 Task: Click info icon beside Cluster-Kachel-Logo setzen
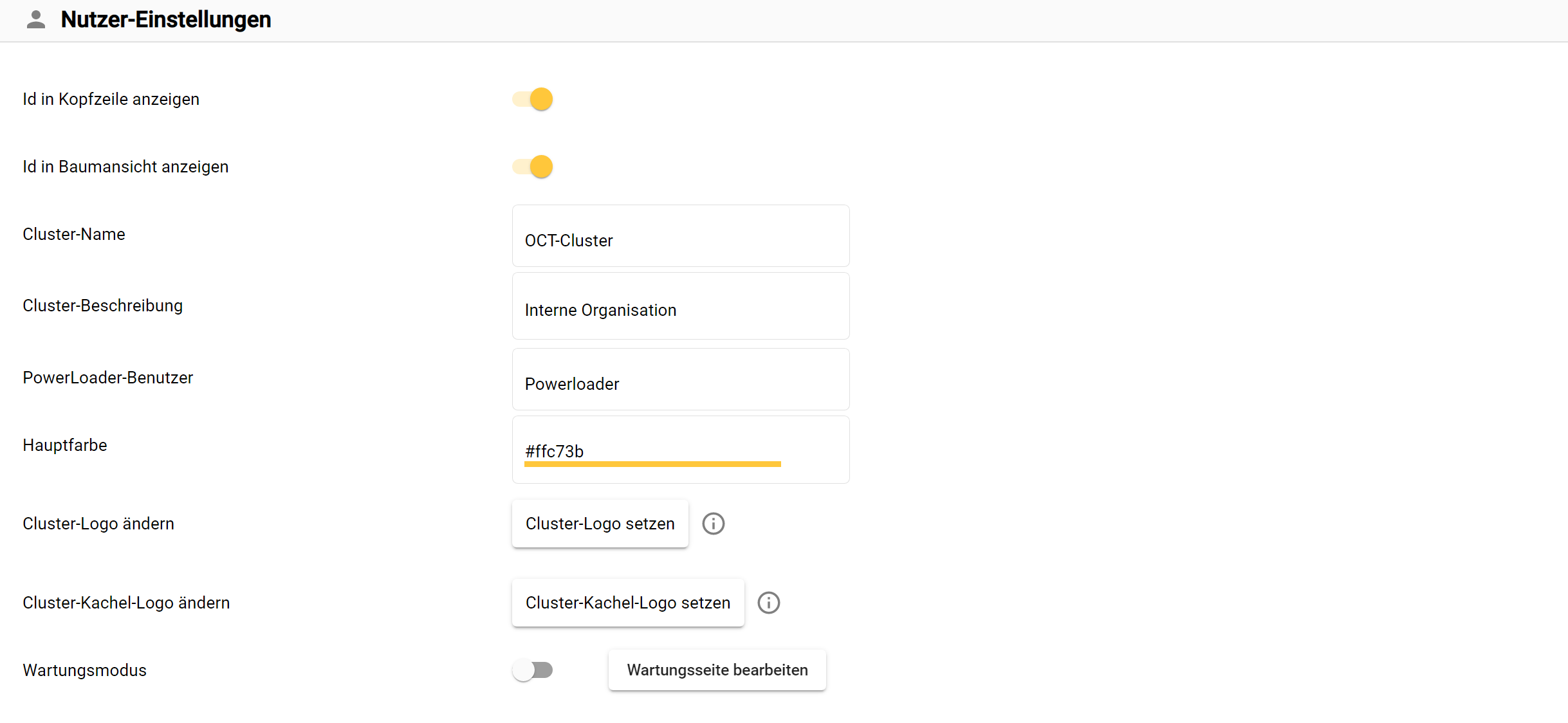tap(768, 603)
